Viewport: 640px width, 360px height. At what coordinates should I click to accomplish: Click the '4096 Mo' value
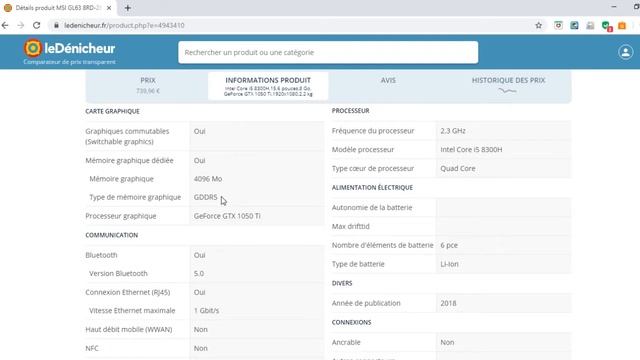point(208,179)
